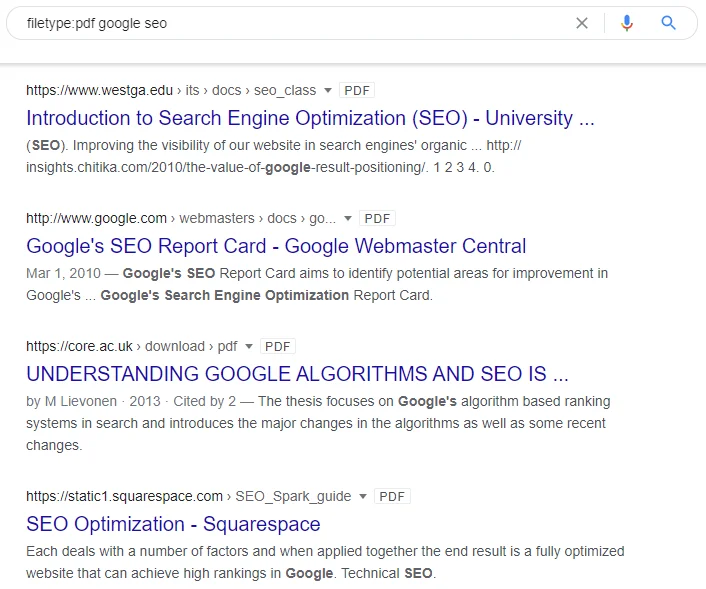
Task: Open the dropdown arrow next to the google.com URL
Action: 348,218
